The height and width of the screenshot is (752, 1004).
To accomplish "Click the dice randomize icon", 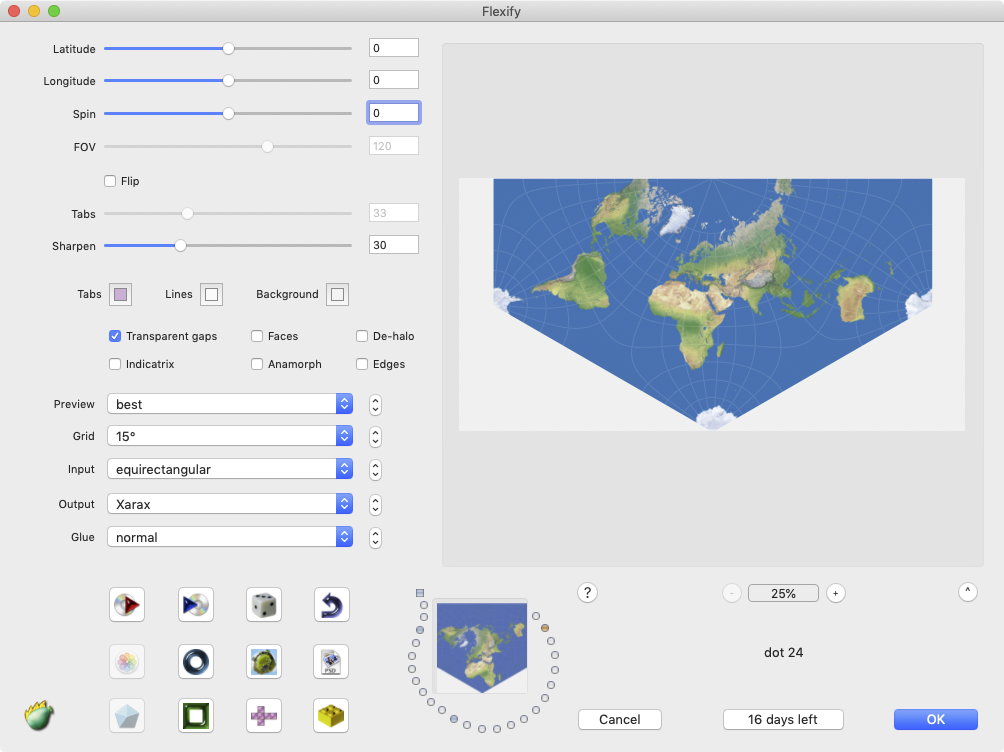I will [x=263, y=605].
